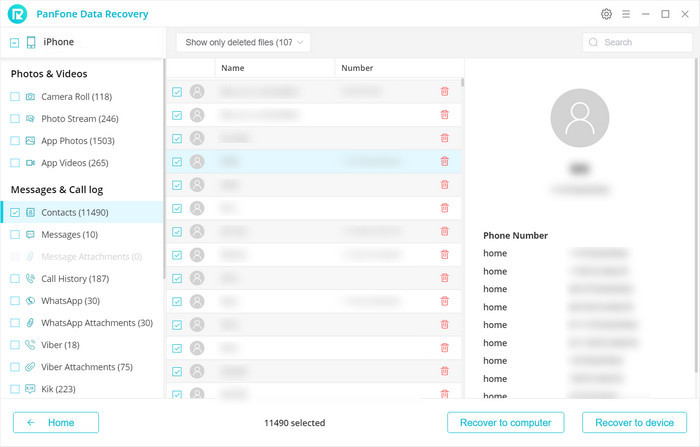Click the Kik chat icon

point(30,389)
